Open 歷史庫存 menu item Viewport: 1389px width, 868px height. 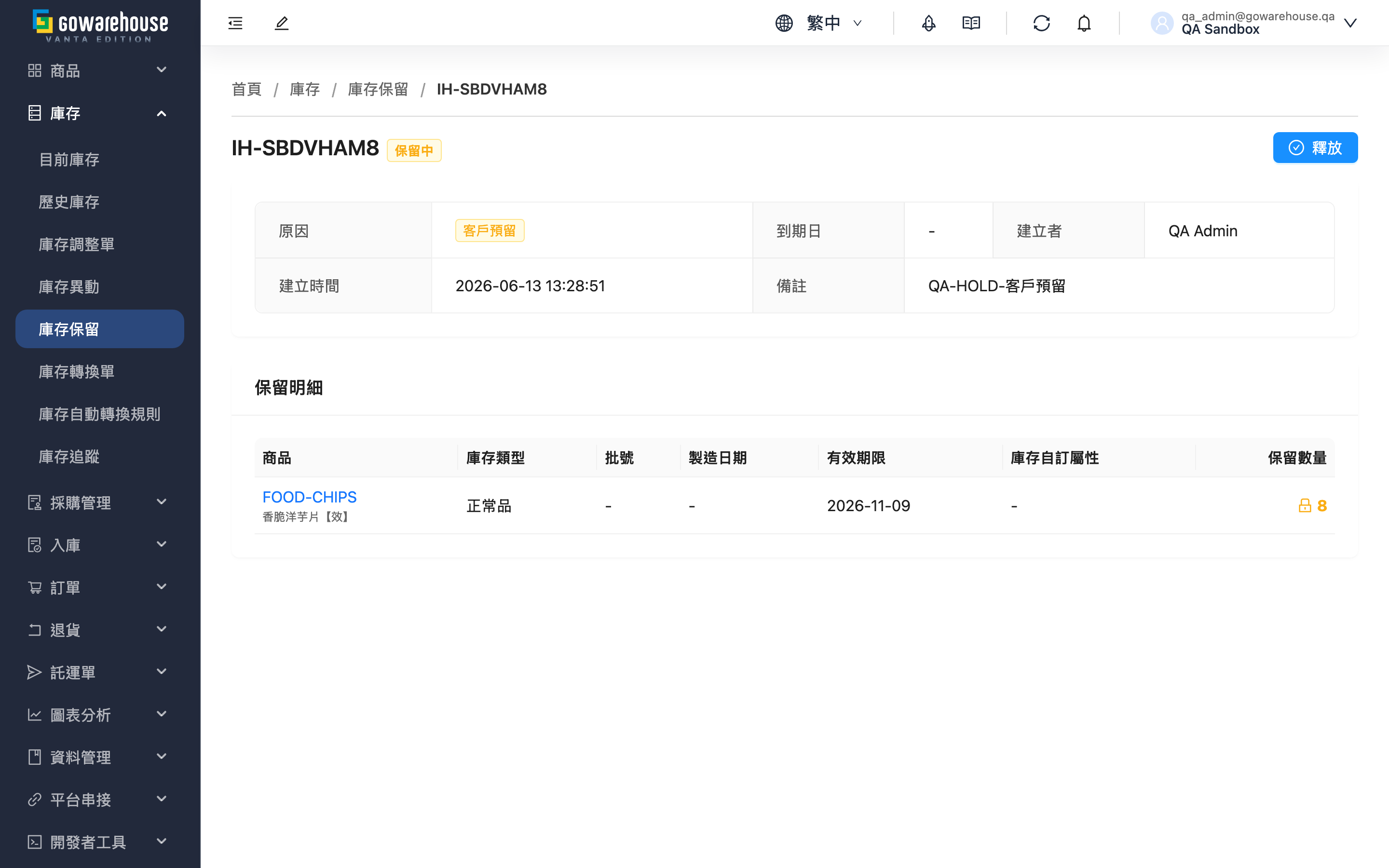point(100,202)
